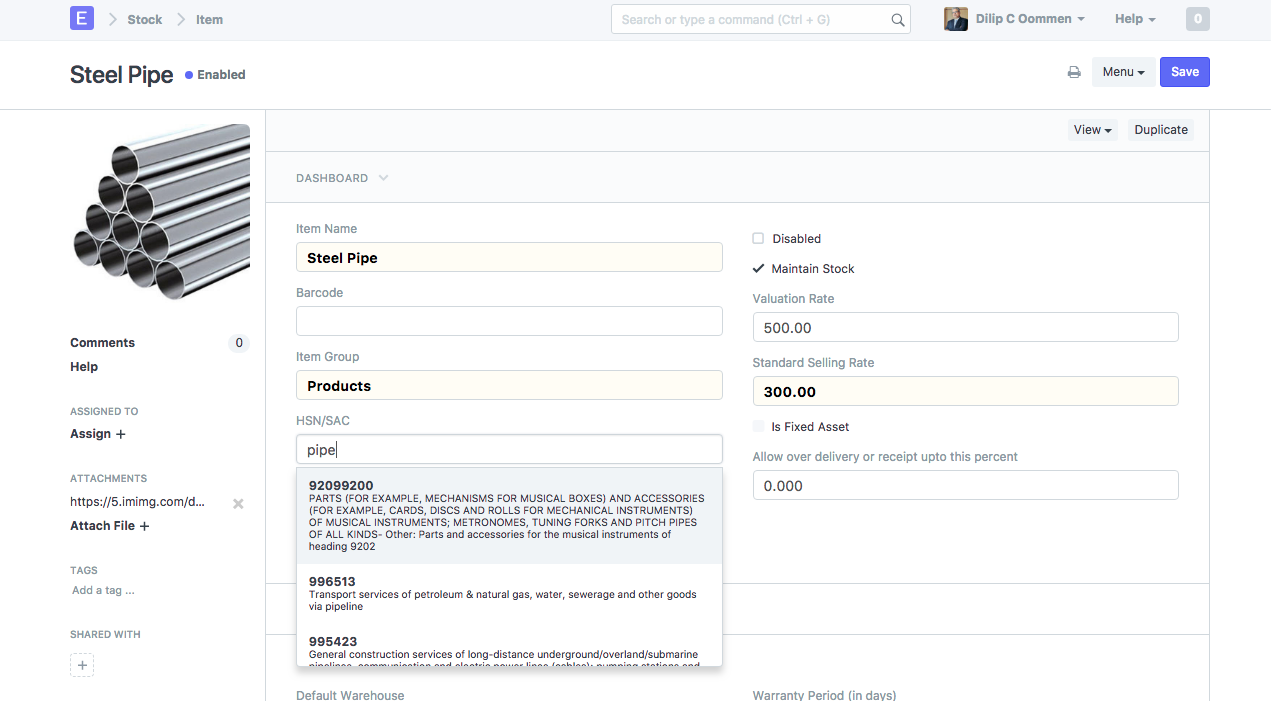The height and width of the screenshot is (701, 1271).
Task: Click the Valuation Rate field
Action: tap(965, 327)
